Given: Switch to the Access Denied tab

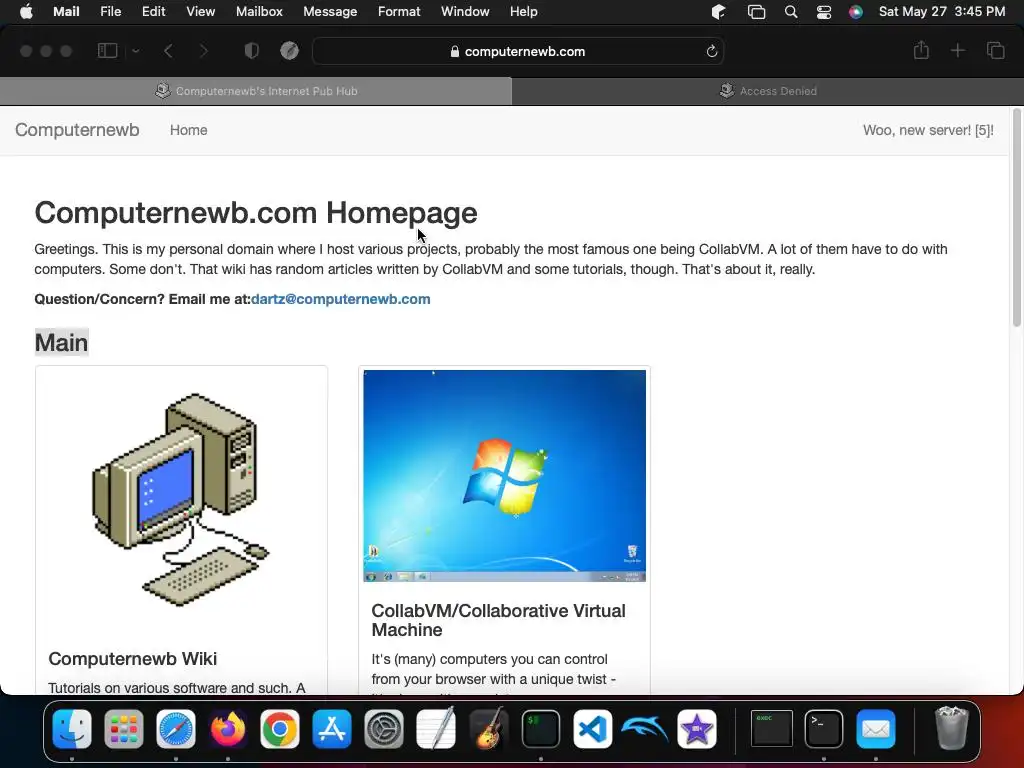Looking at the screenshot, I should click(x=768, y=91).
